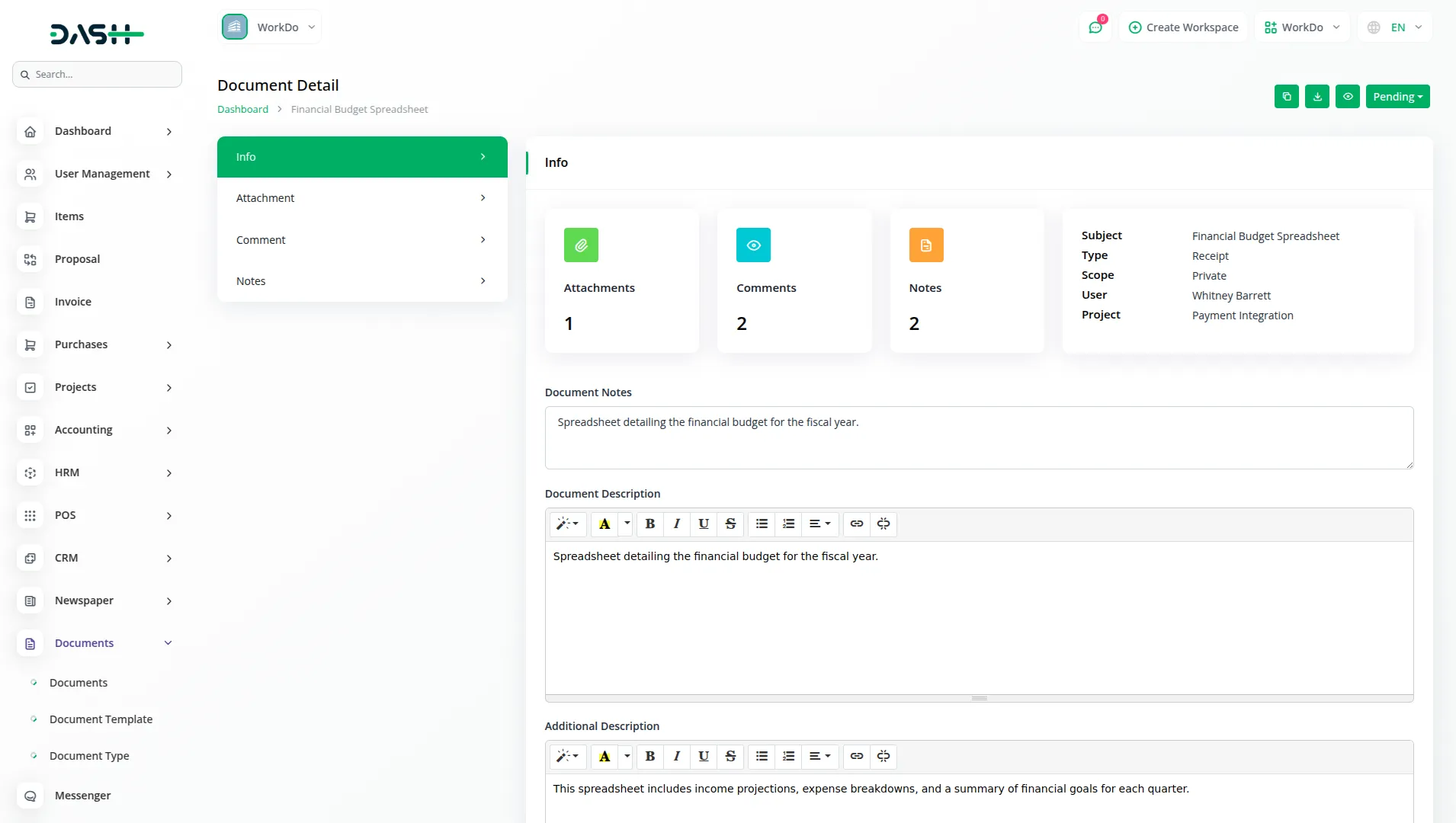1456x823 pixels.
Task: Expand the WorkDo workspace selector
Action: click(270, 27)
